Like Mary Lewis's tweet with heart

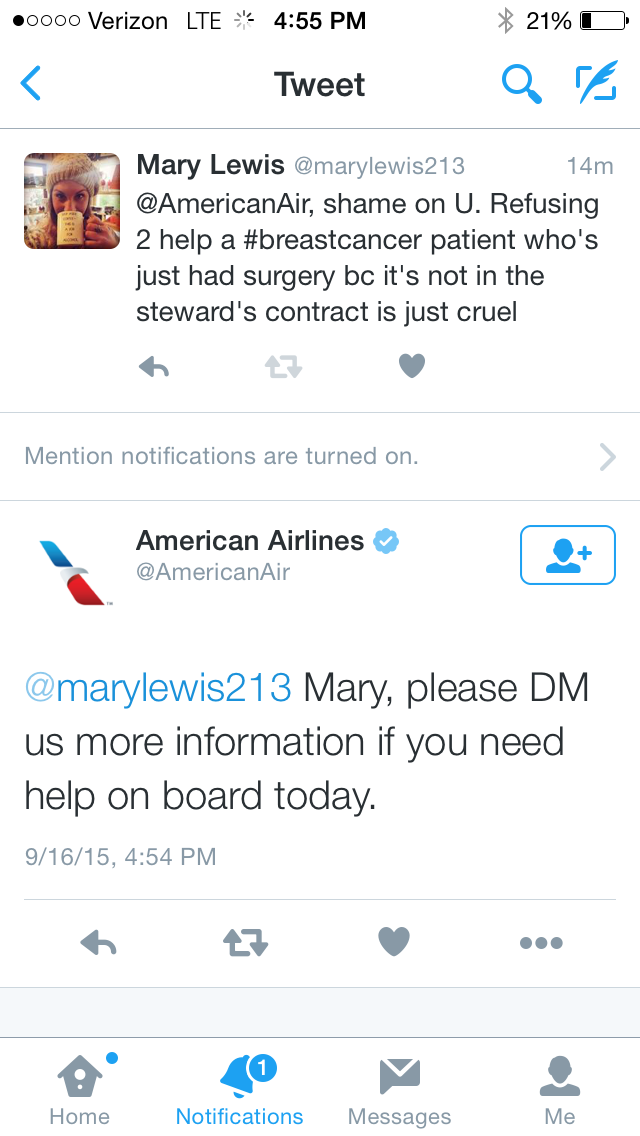(x=412, y=367)
